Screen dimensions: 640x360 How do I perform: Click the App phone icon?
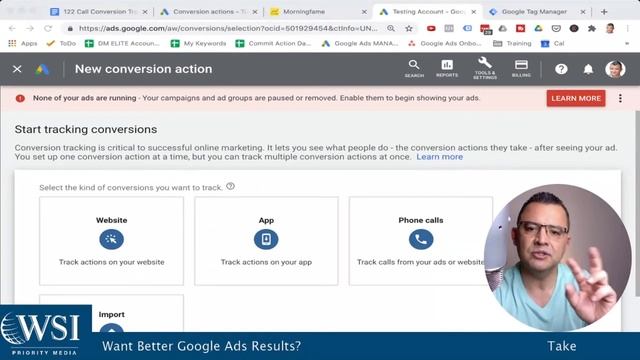(266, 239)
